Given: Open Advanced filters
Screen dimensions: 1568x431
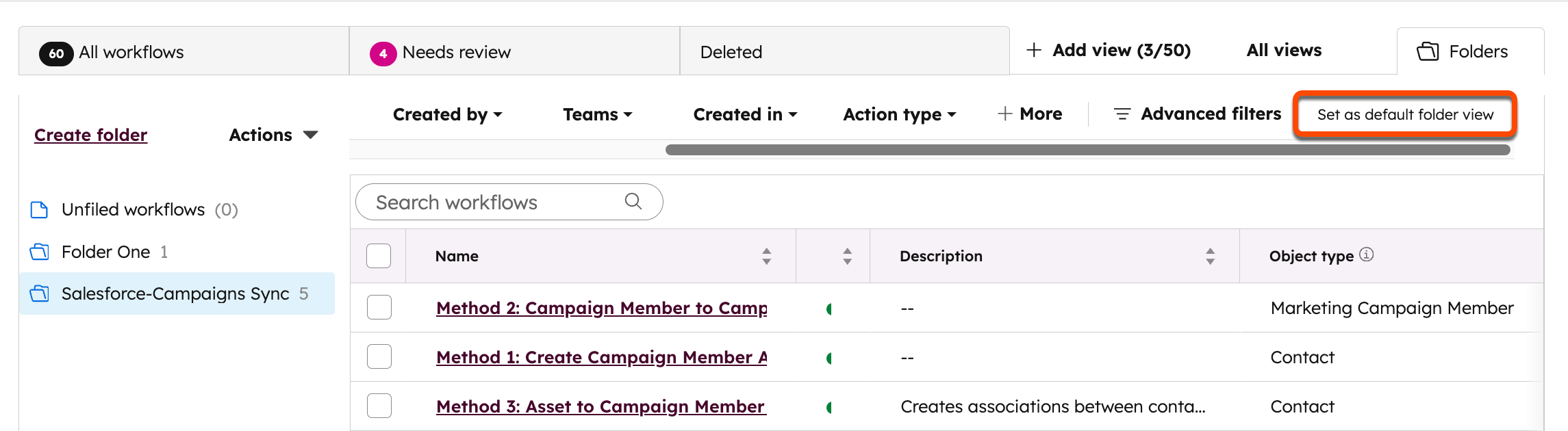Looking at the screenshot, I should (1198, 114).
